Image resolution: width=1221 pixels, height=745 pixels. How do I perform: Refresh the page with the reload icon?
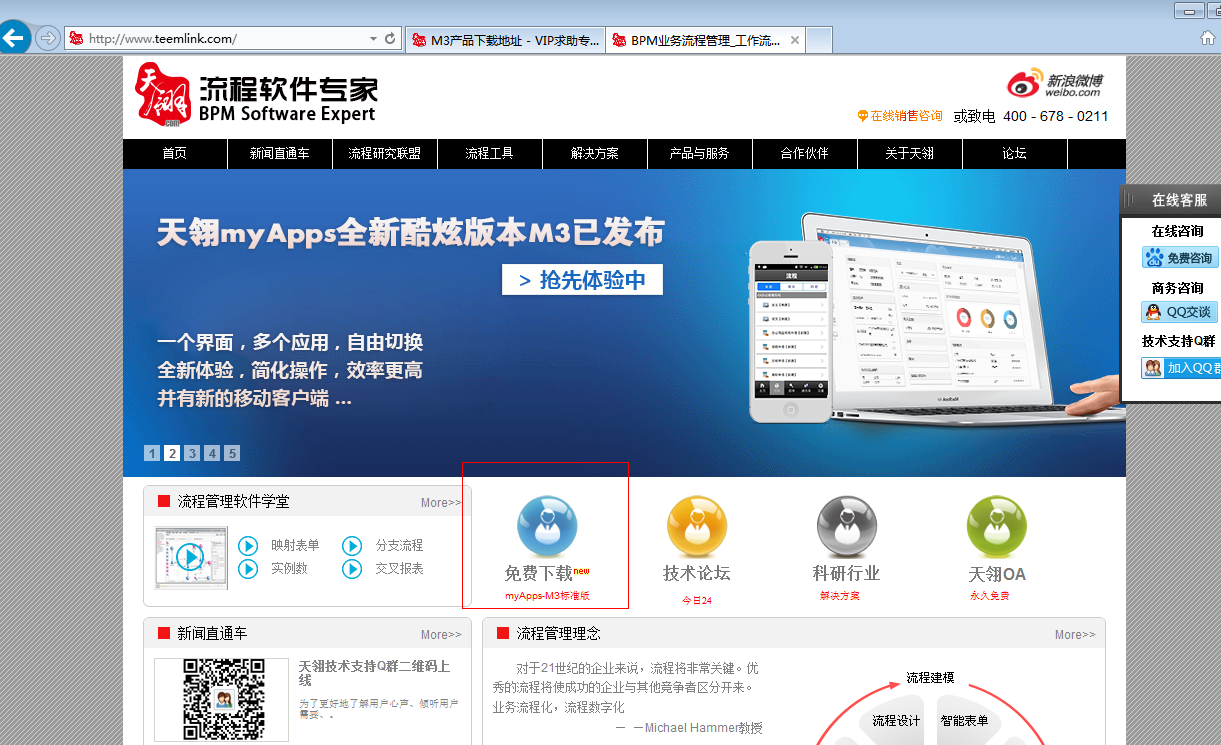point(391,39)
